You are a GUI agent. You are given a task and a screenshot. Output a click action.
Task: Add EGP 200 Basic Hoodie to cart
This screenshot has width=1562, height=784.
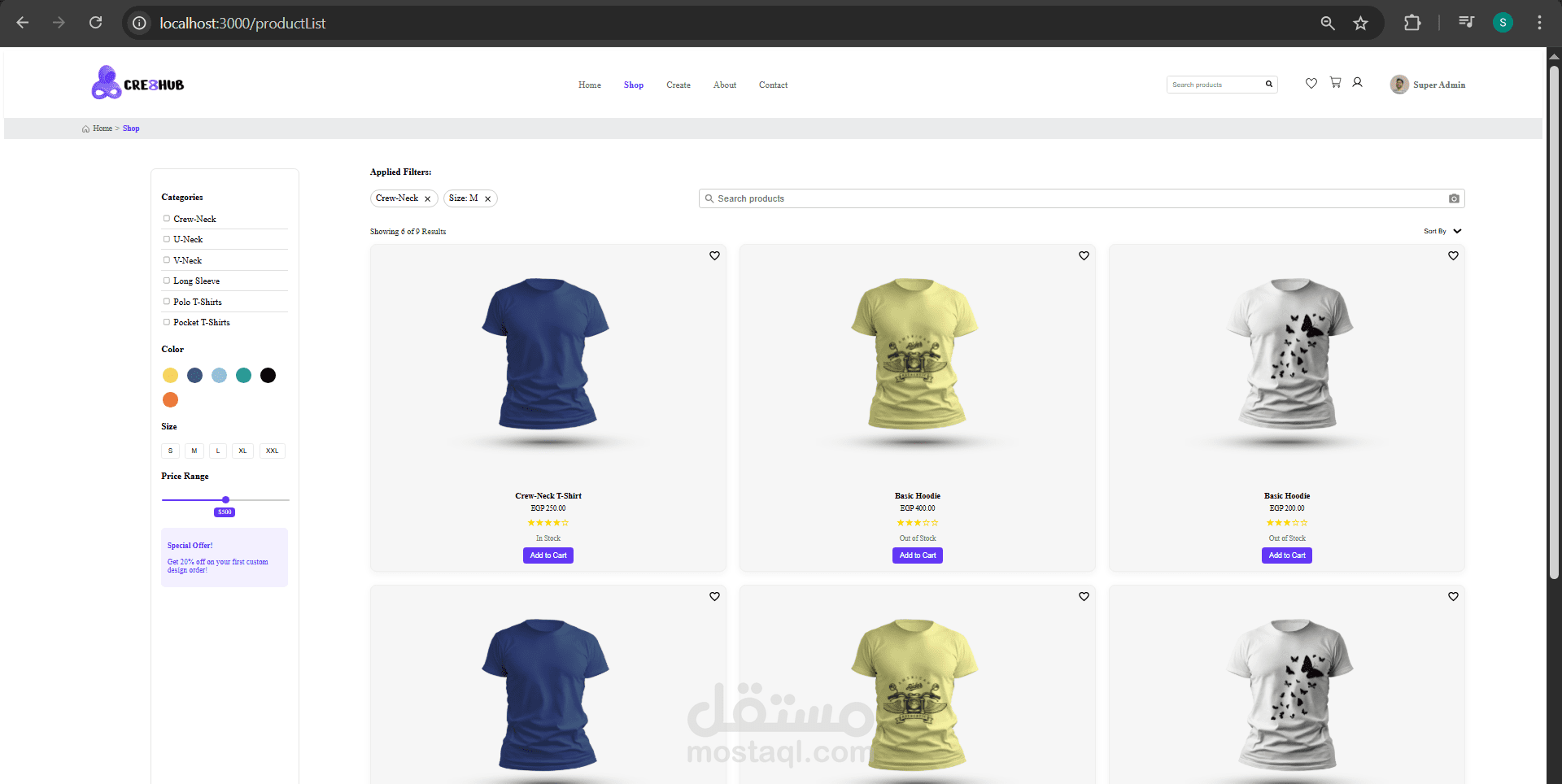pos(1287,555)
